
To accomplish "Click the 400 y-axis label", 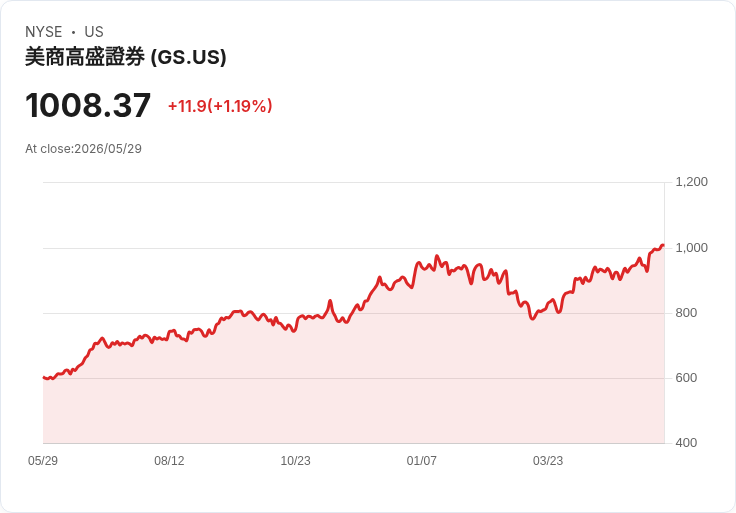I will [686, 443].
